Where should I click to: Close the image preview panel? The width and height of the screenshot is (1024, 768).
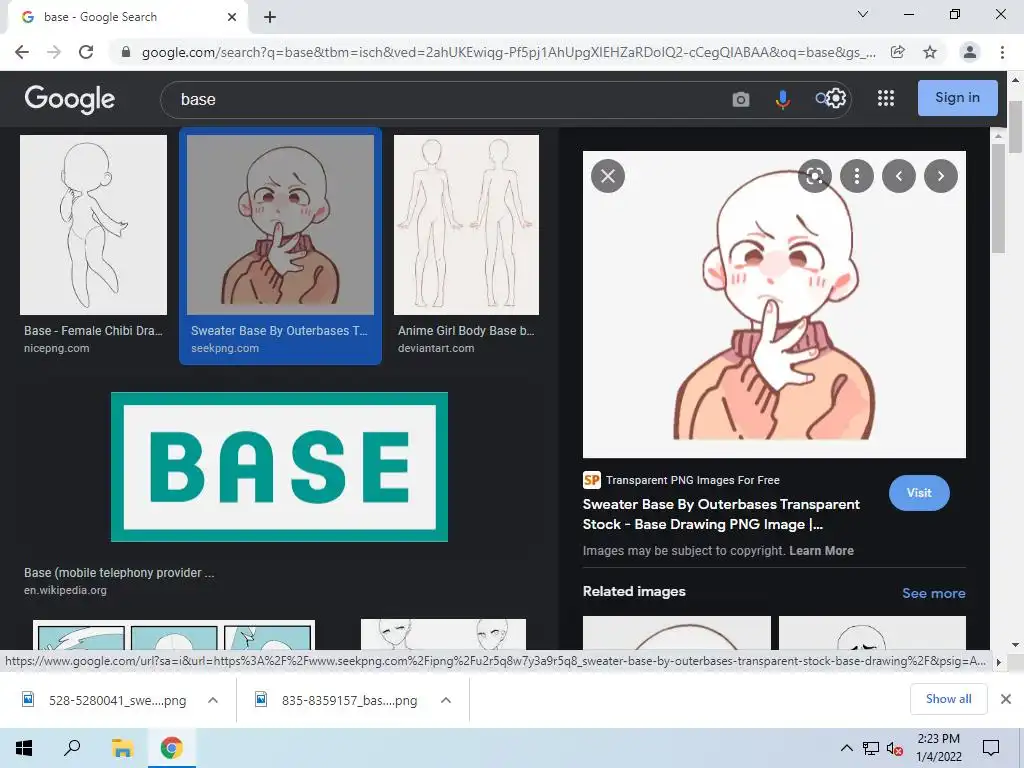pos(608,176)
